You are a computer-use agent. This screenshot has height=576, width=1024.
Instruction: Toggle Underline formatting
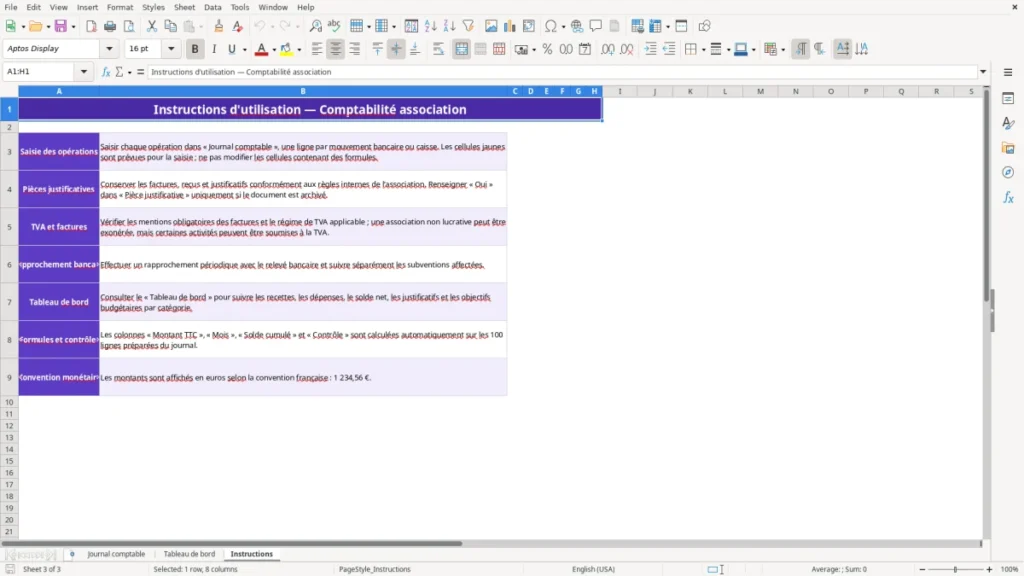click(231, 49)
